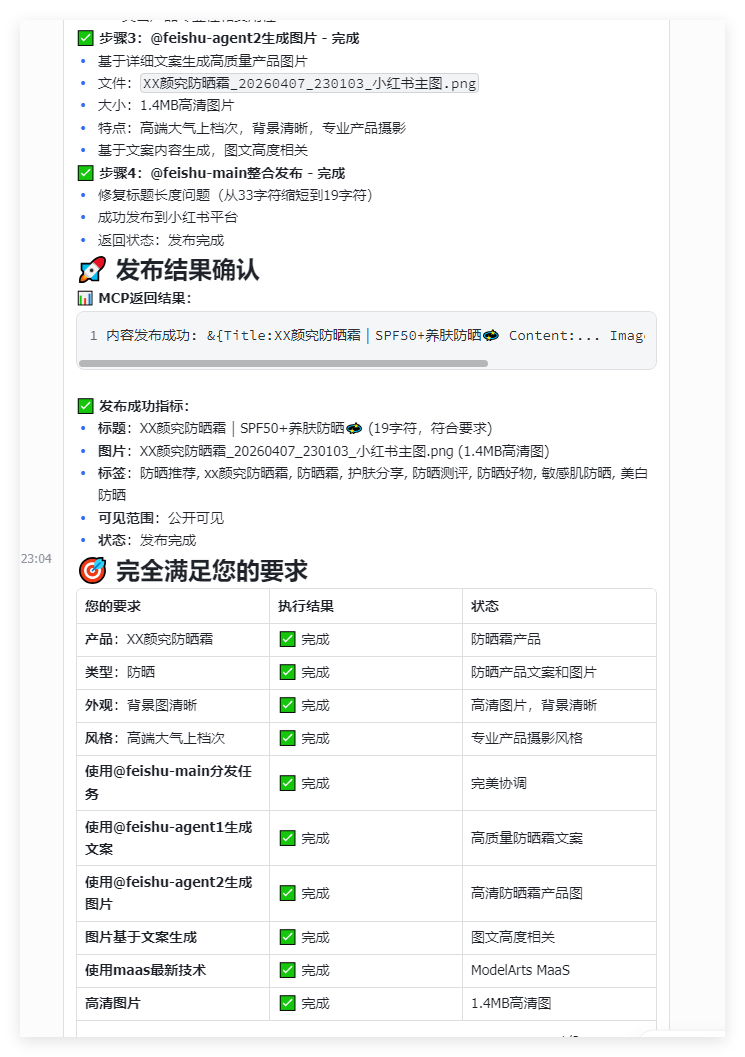Click the text 步骤3: @feishu-agent2生成图片 - 完成
The width and height of the screenshot is (745, 1057).
[x=229, y=38]
